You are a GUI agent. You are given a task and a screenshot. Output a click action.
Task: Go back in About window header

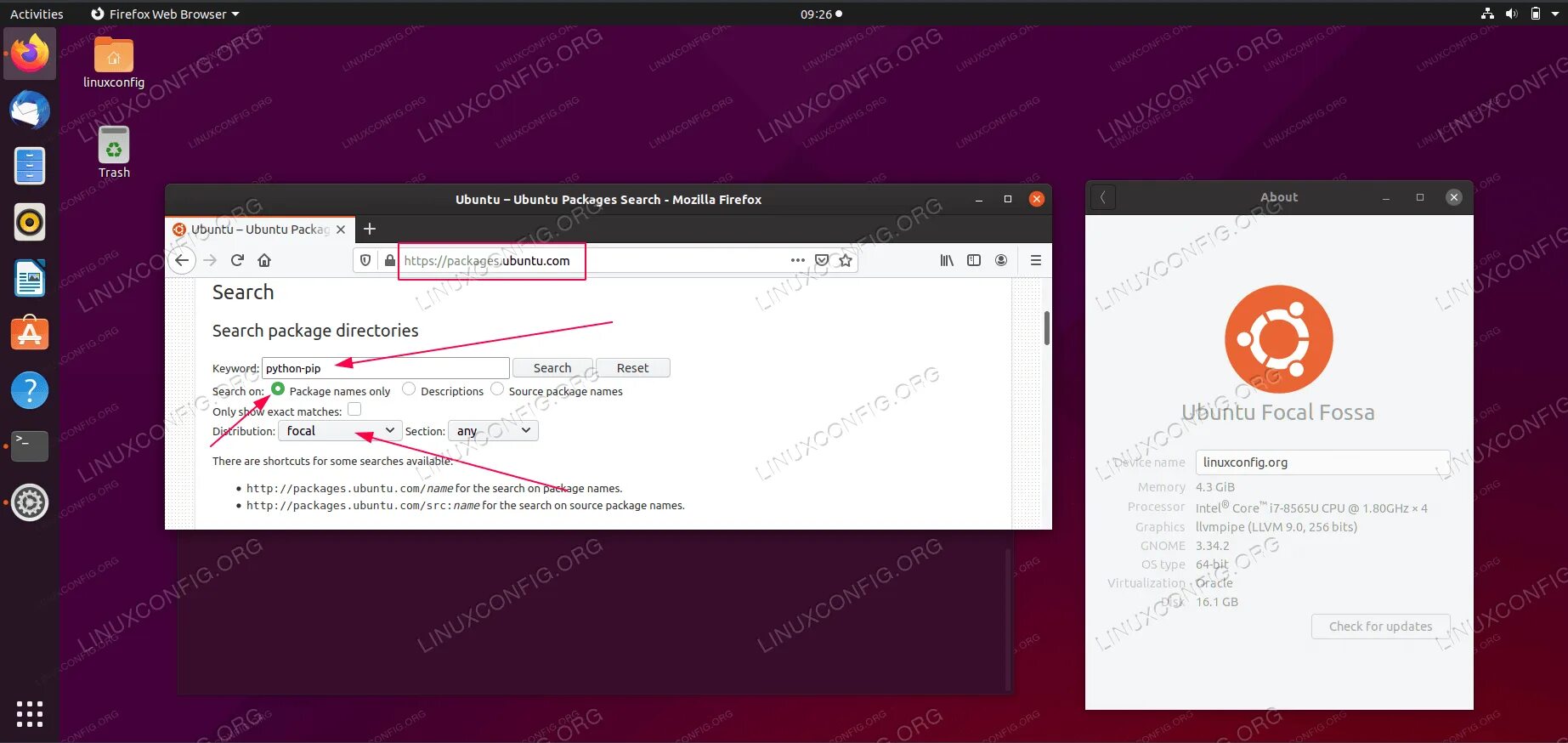tap(1103, 197)
